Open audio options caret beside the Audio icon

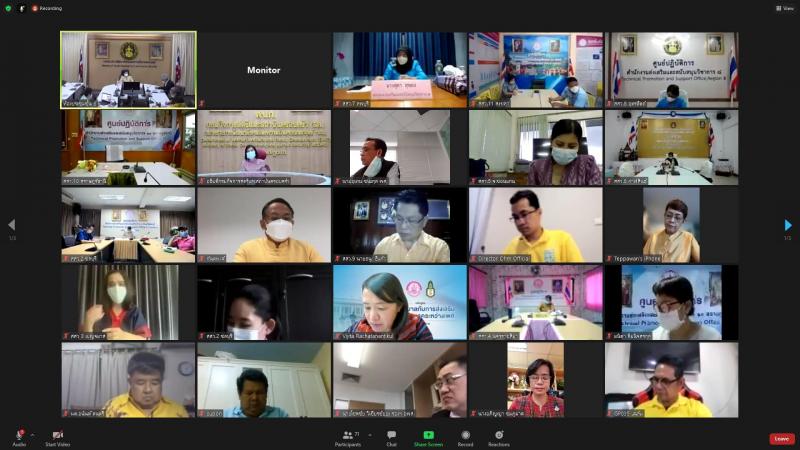click(32, 435)
